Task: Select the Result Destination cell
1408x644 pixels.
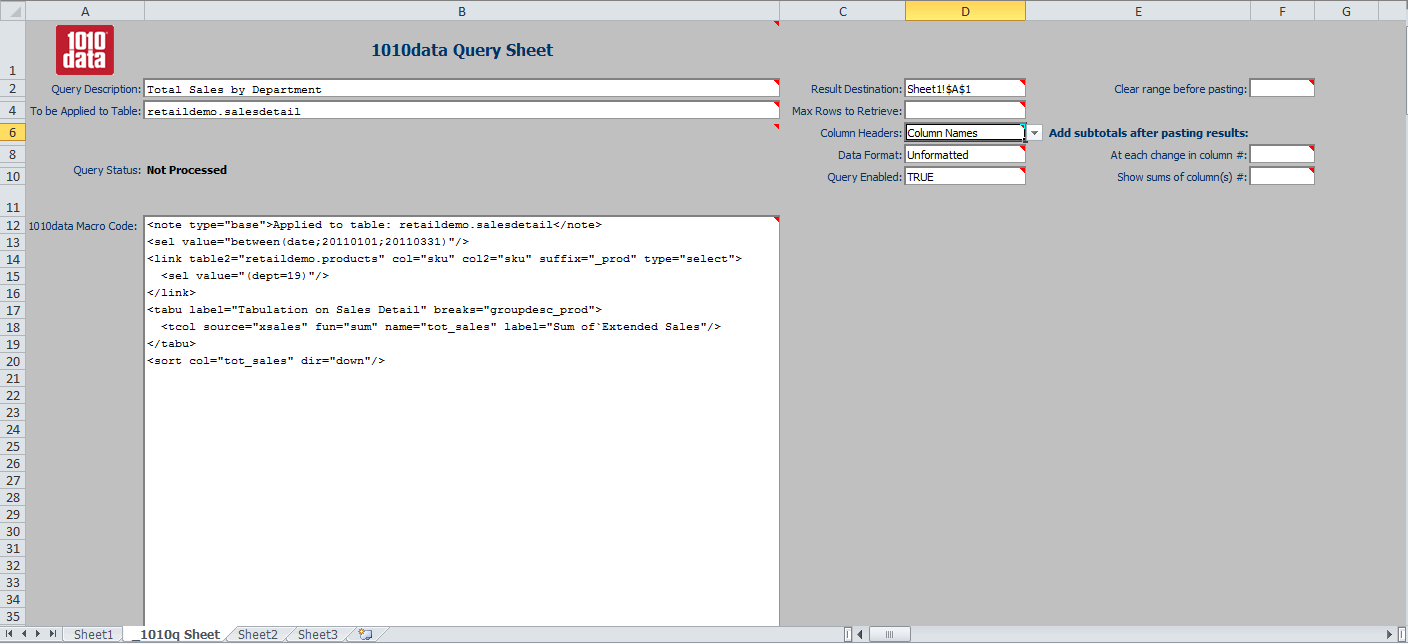Action: coord(965,89)
